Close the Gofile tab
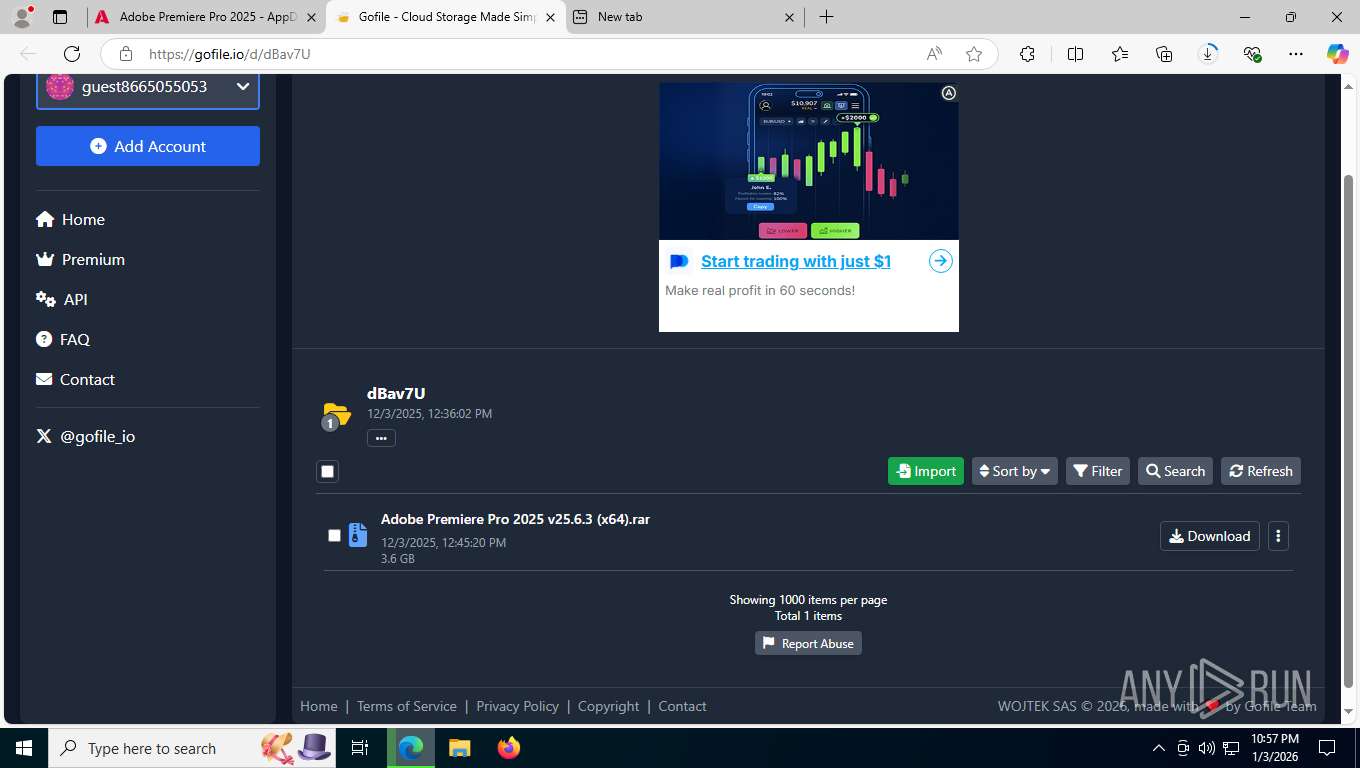This screenshot has width=1360, height=768. pyautogui.click(x=549, y=17)
